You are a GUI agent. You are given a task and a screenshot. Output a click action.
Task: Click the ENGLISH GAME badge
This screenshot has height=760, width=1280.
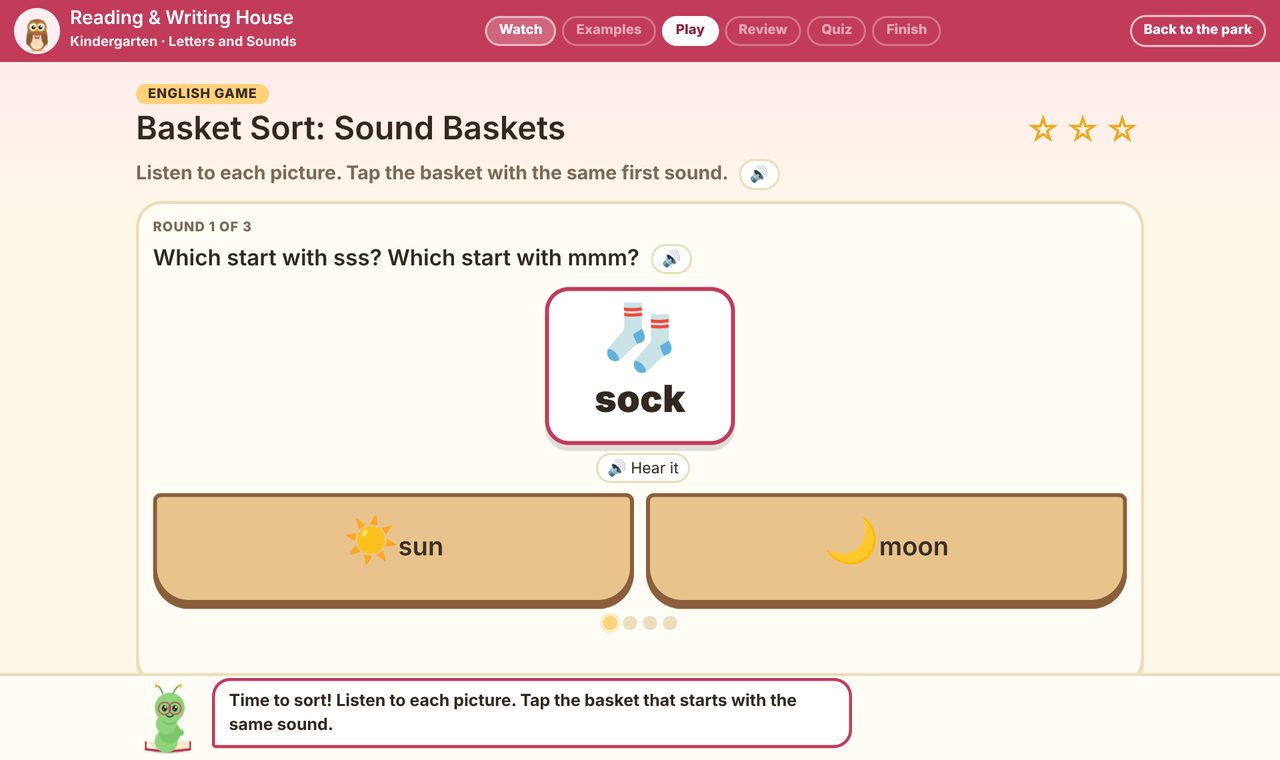(202, 94)
